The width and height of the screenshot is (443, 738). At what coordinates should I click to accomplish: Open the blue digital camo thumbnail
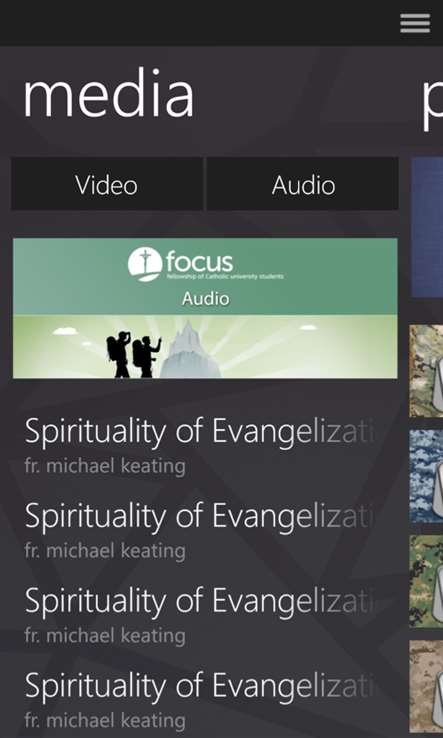click(x=426, y=476)
